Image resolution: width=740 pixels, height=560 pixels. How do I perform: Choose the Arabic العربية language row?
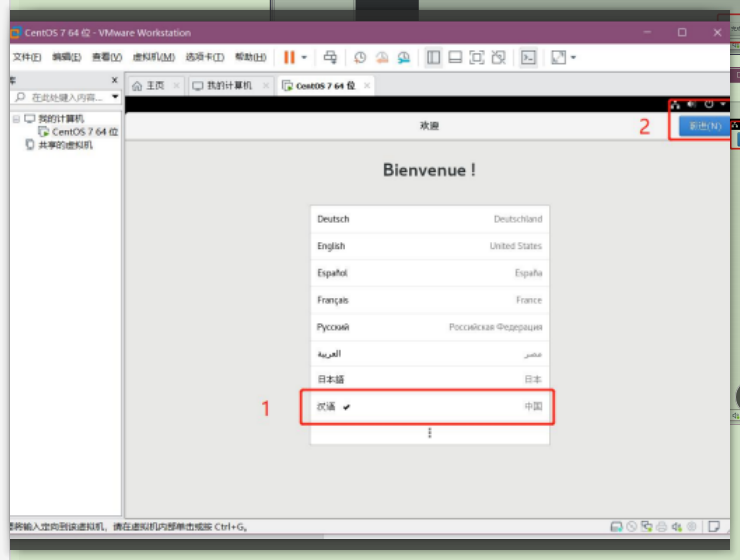tap(429, 354)
